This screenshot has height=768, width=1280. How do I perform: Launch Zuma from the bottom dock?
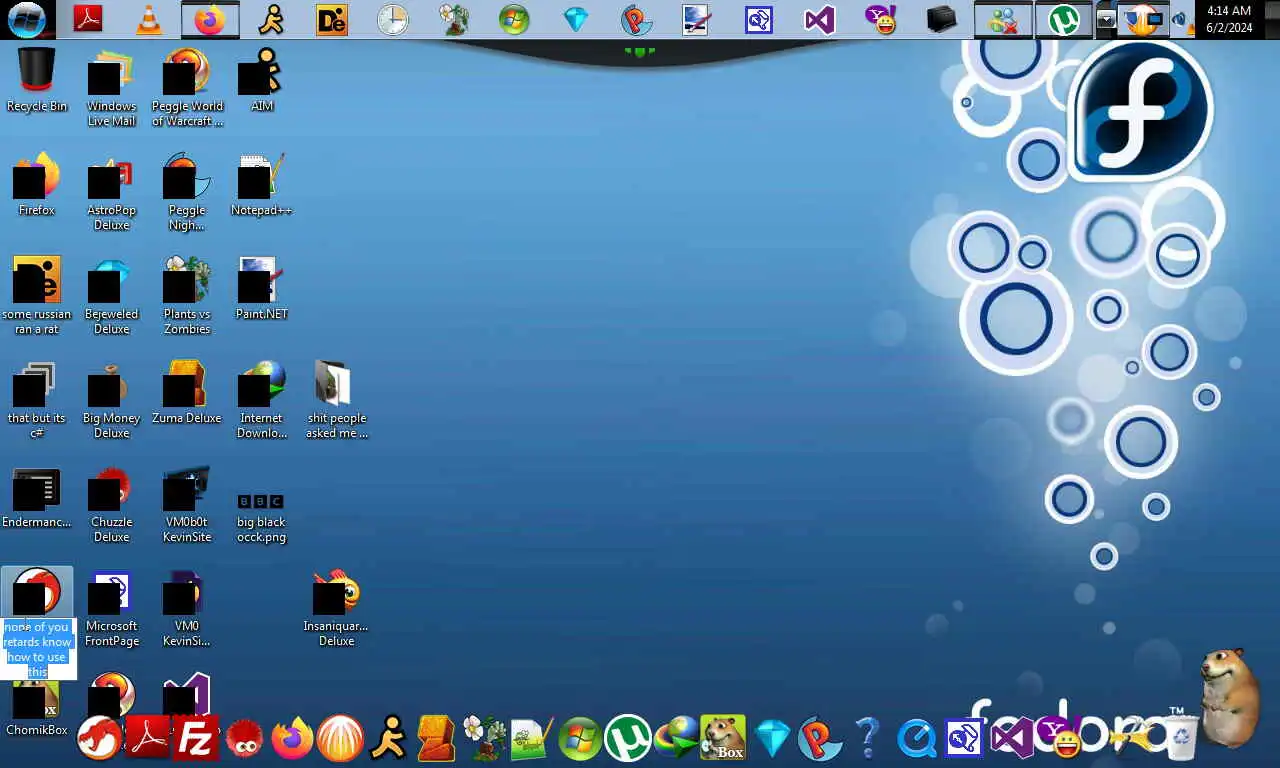(436, 740)
